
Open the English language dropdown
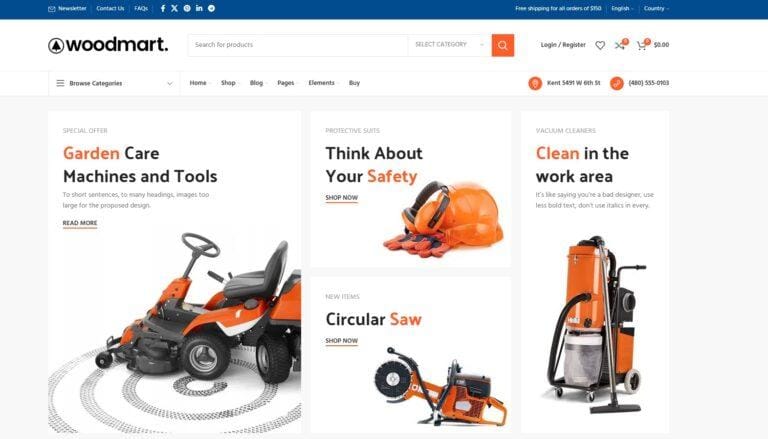click(x=622, y=8)
